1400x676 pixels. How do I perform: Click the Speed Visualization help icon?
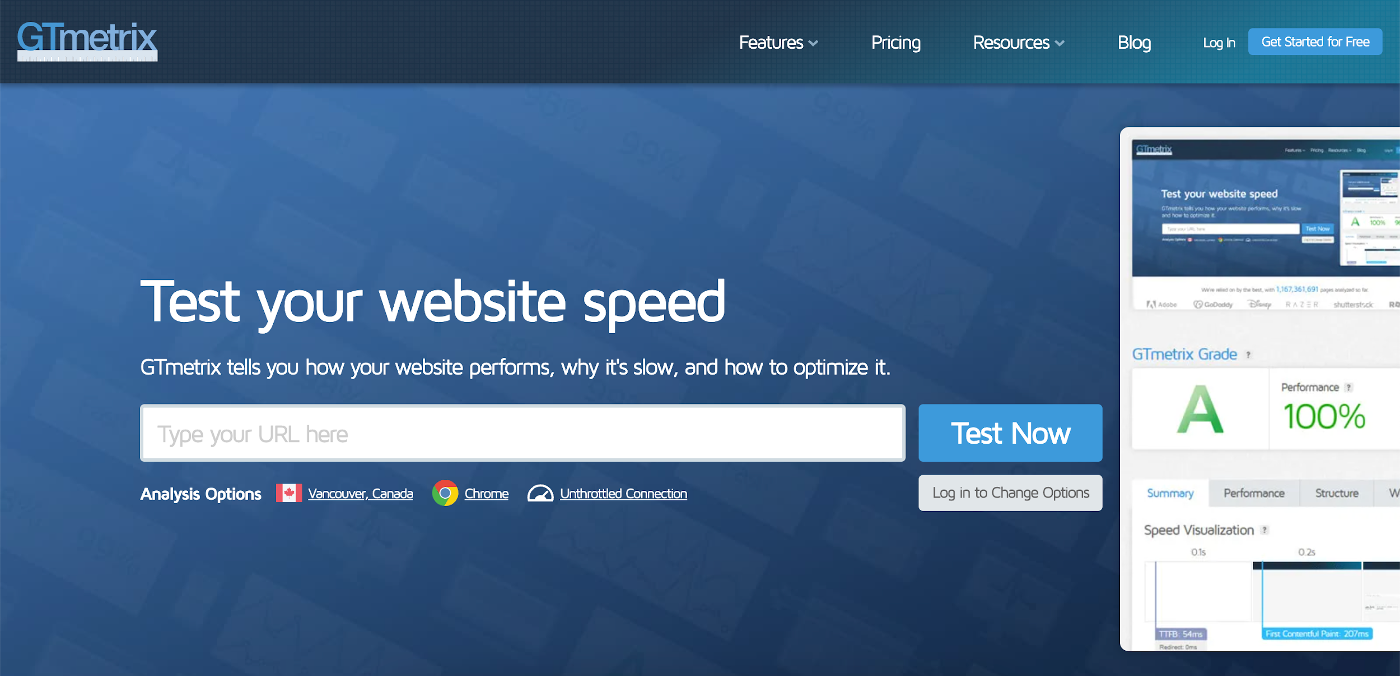[x=1265, y=530]
